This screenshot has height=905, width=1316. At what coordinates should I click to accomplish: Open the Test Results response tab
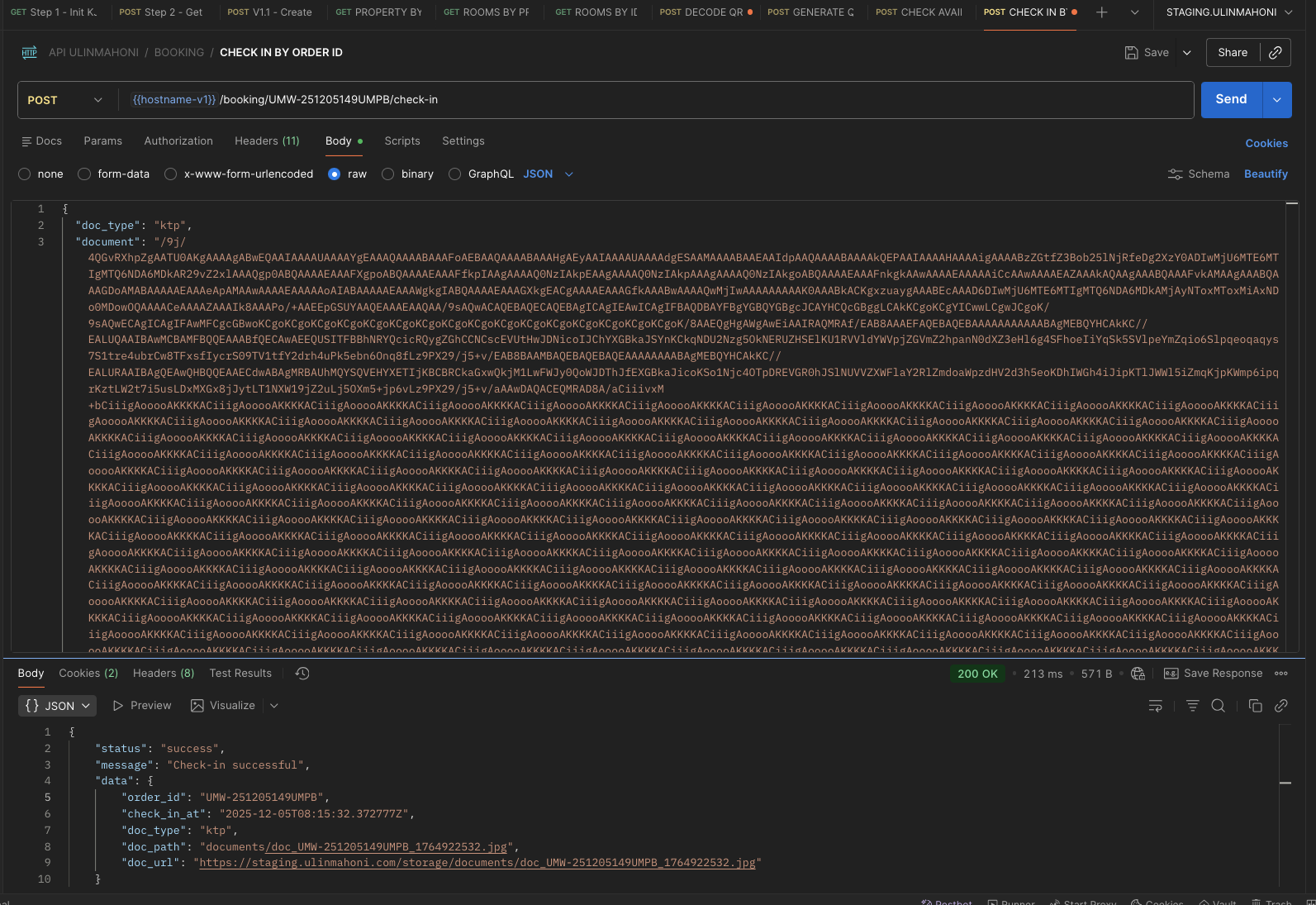[240, 674]
